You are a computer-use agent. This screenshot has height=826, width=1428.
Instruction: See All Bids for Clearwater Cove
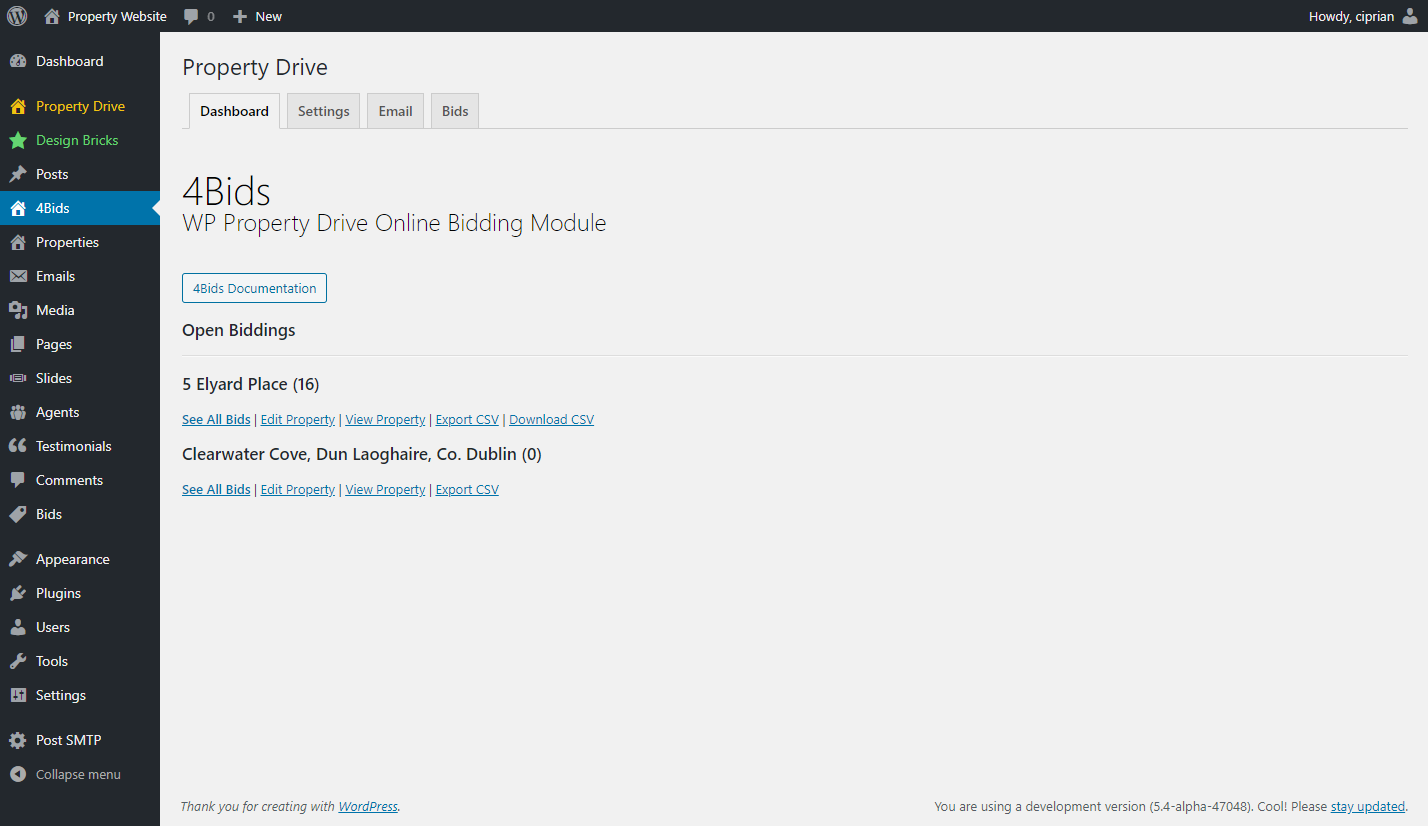tap(216, 490)
